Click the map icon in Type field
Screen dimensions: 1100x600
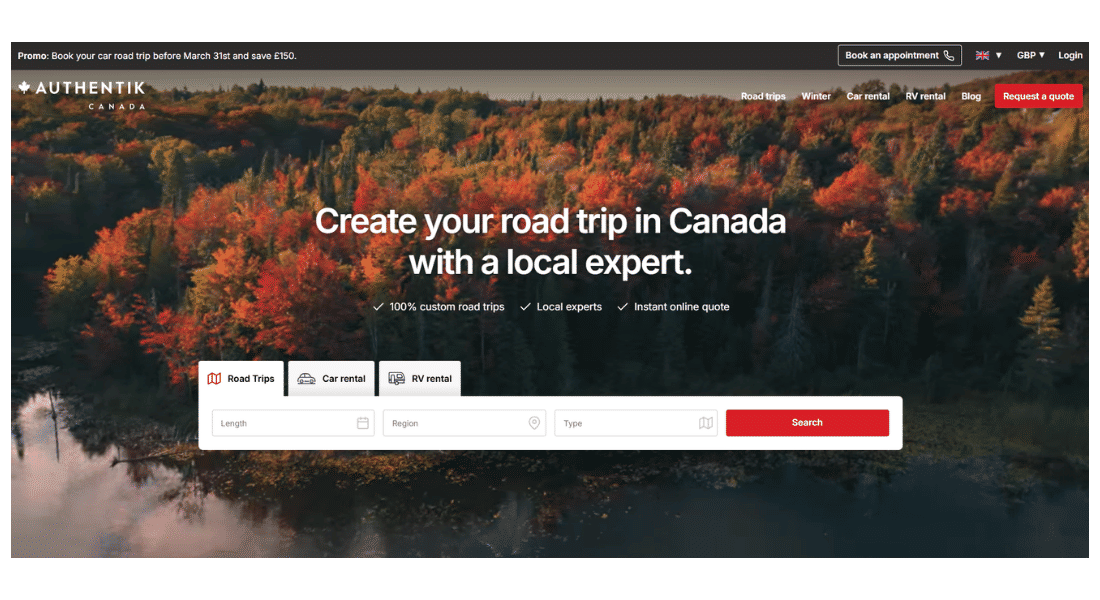coord(706,423)
